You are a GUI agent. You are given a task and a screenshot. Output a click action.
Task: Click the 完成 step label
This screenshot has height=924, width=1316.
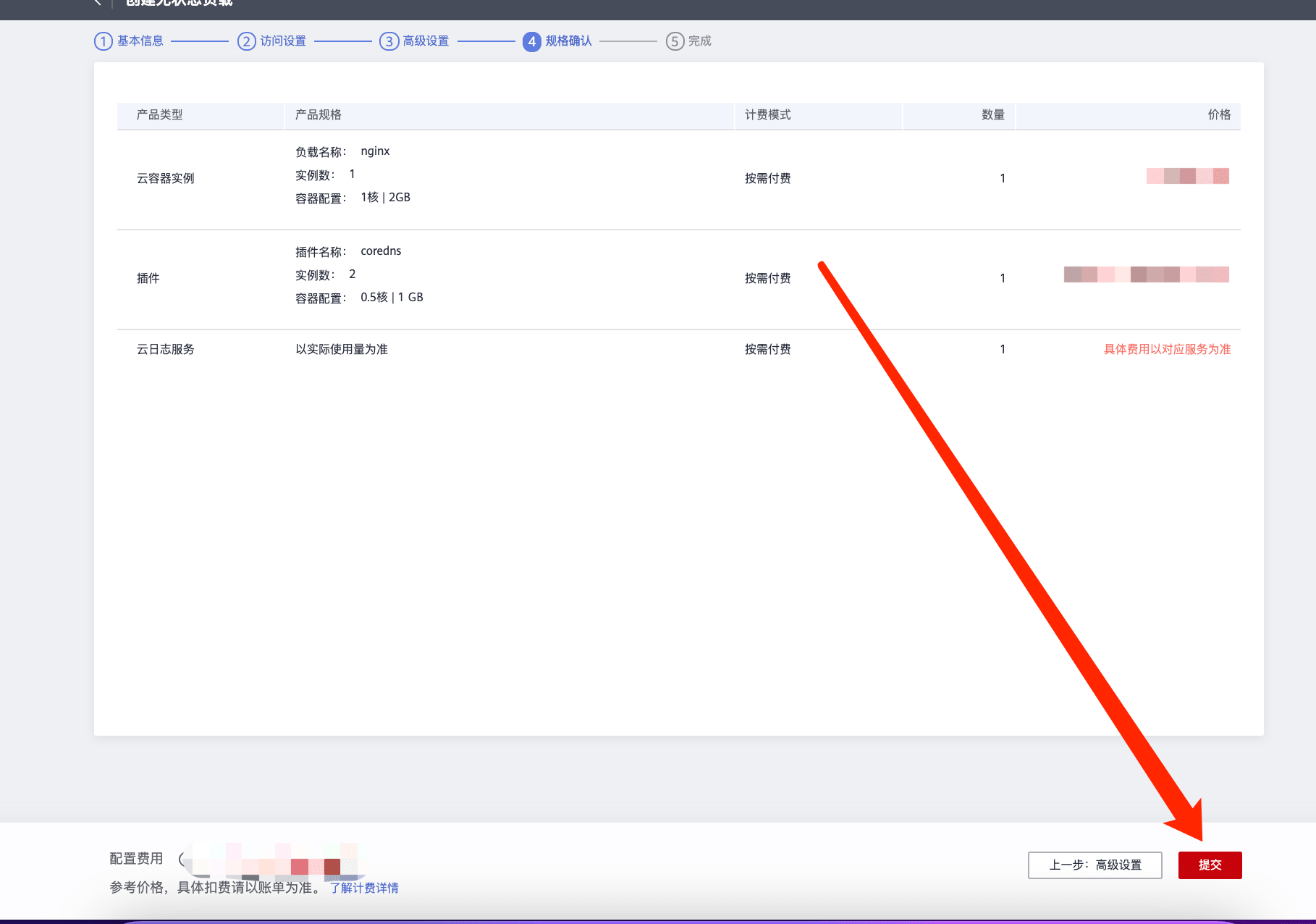point(699,41)
